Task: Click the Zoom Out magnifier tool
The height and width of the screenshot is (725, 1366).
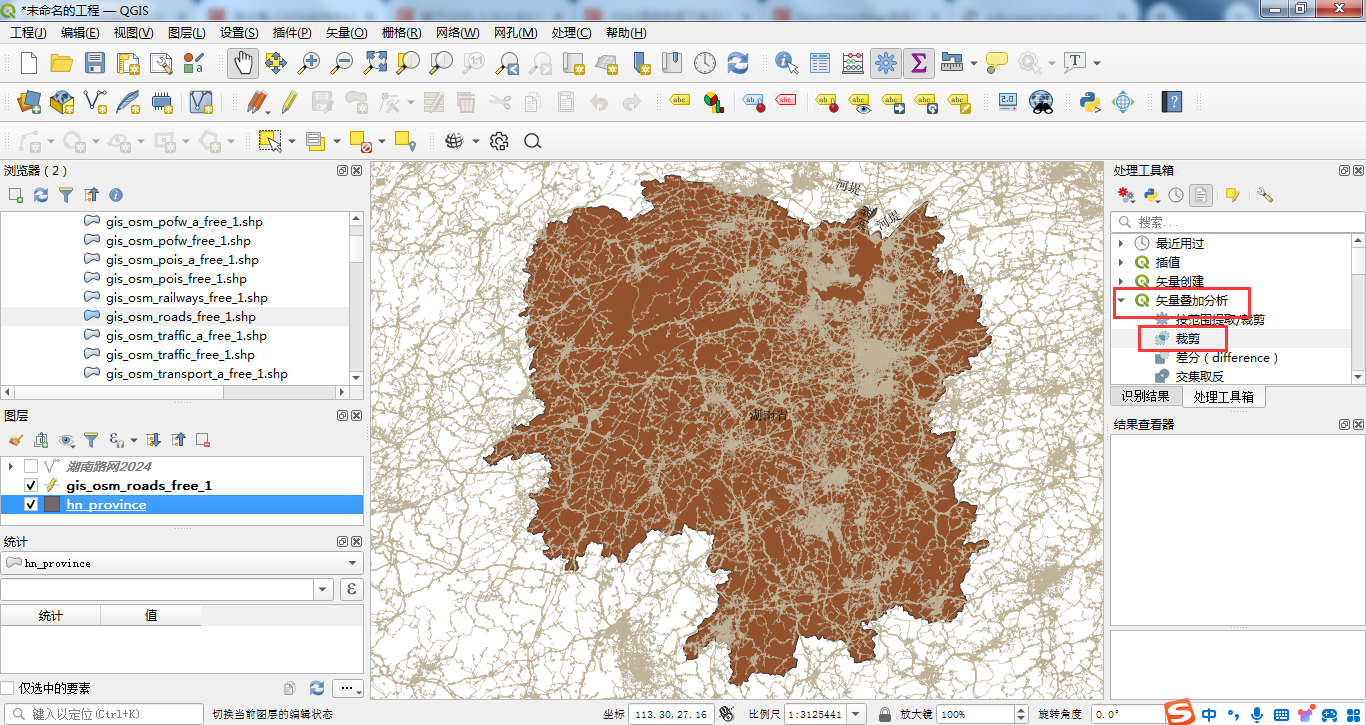Action: tap(342, 63)
